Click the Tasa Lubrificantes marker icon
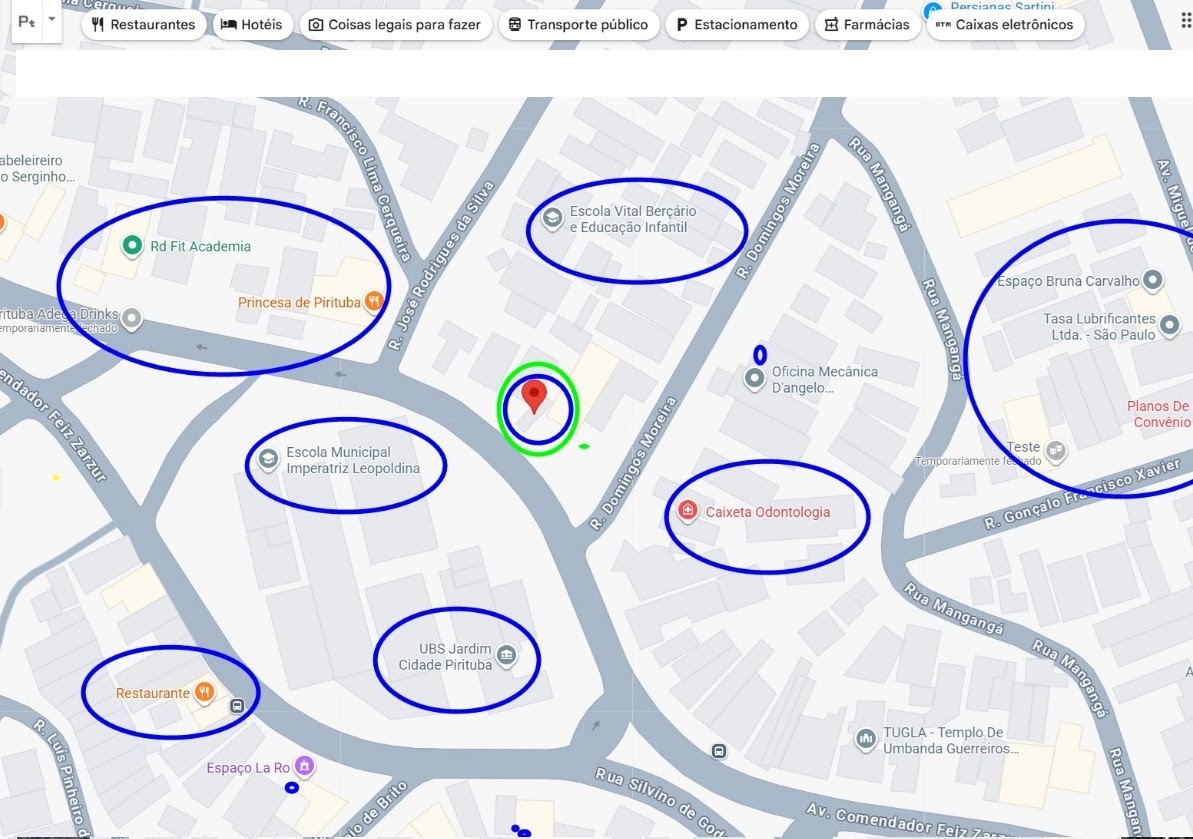 (1169, 326)
